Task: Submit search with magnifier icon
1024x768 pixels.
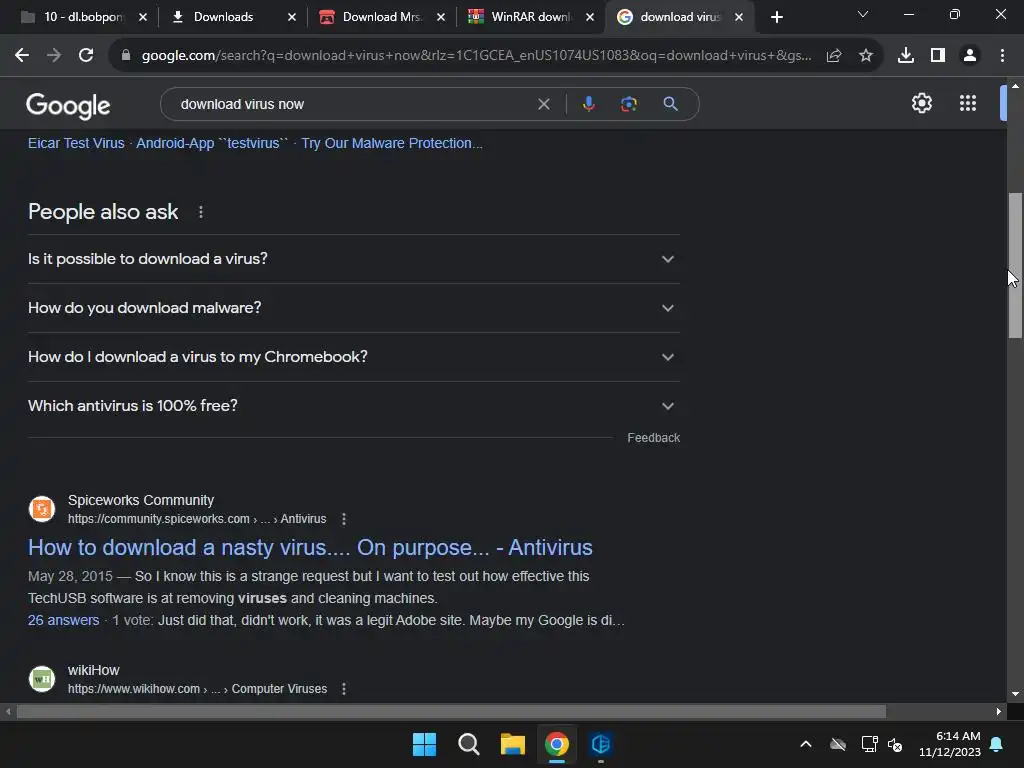Action: 670,104
